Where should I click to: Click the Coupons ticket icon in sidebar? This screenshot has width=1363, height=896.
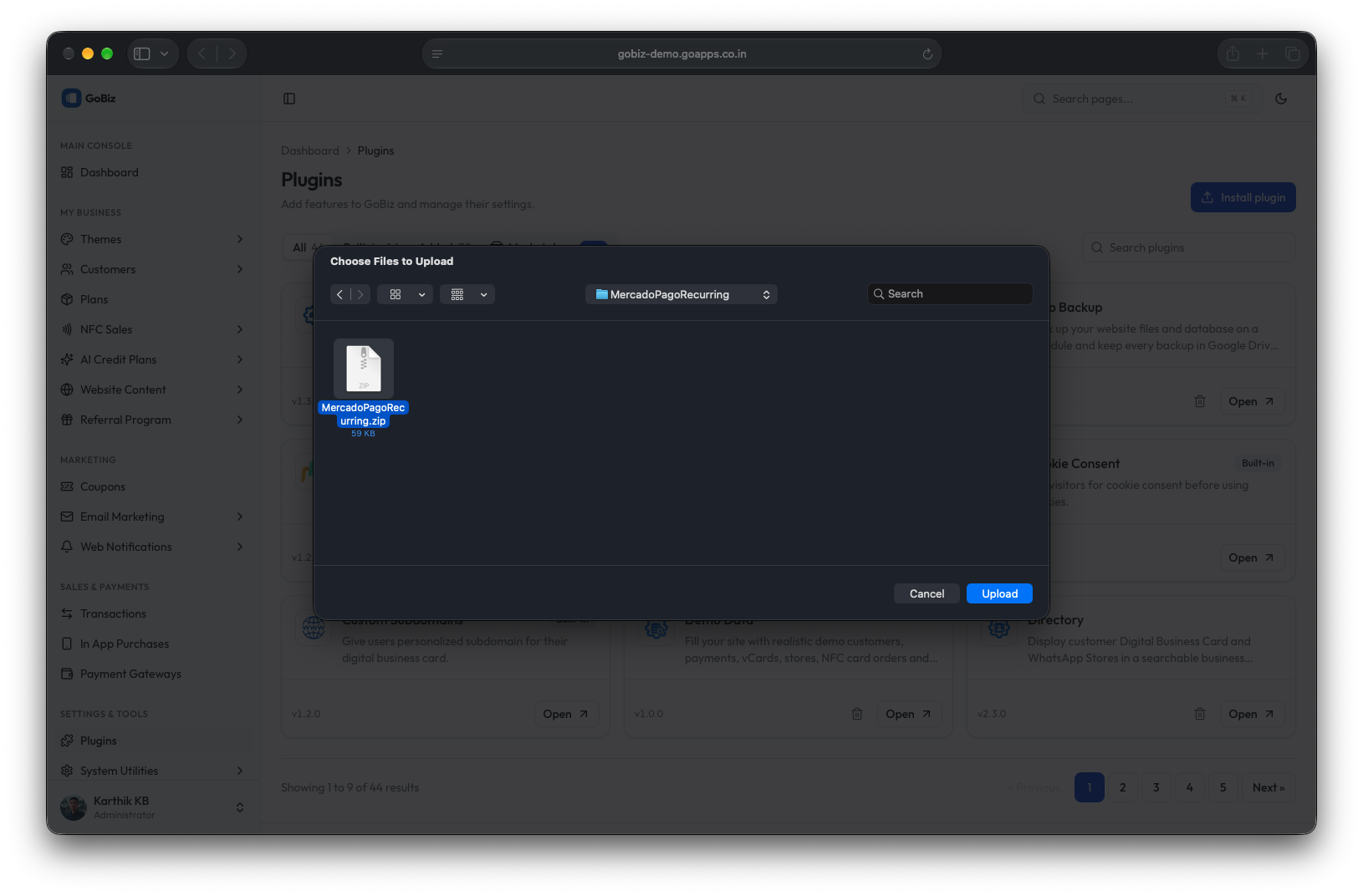coord(67,486)
